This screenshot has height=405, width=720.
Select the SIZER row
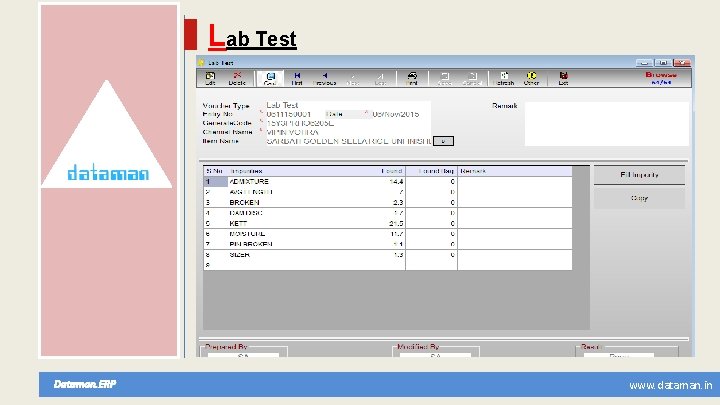(388, 255)
